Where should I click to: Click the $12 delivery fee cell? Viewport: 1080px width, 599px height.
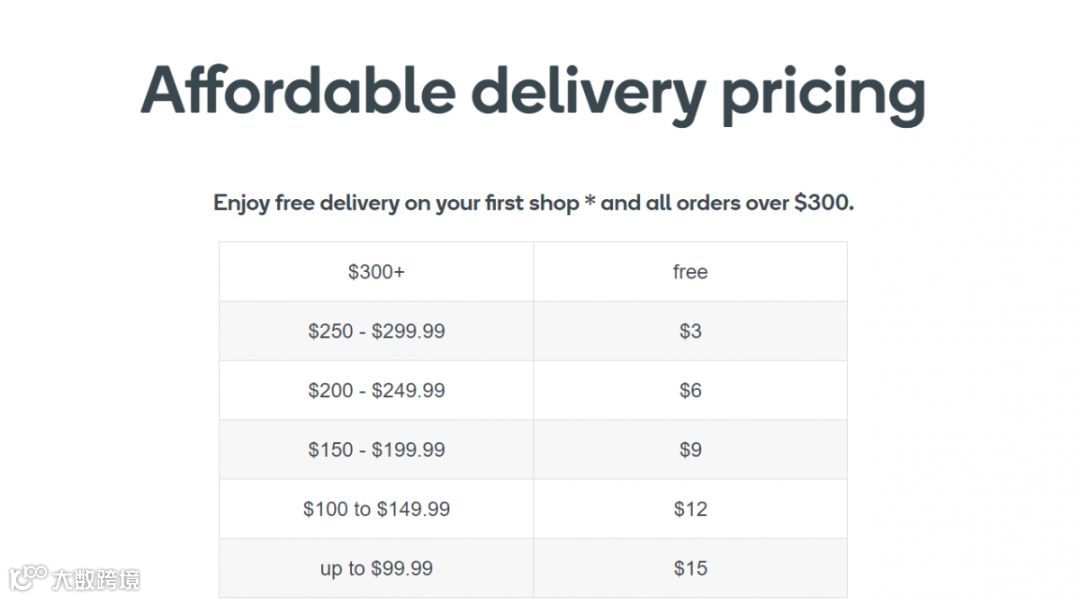690,509
